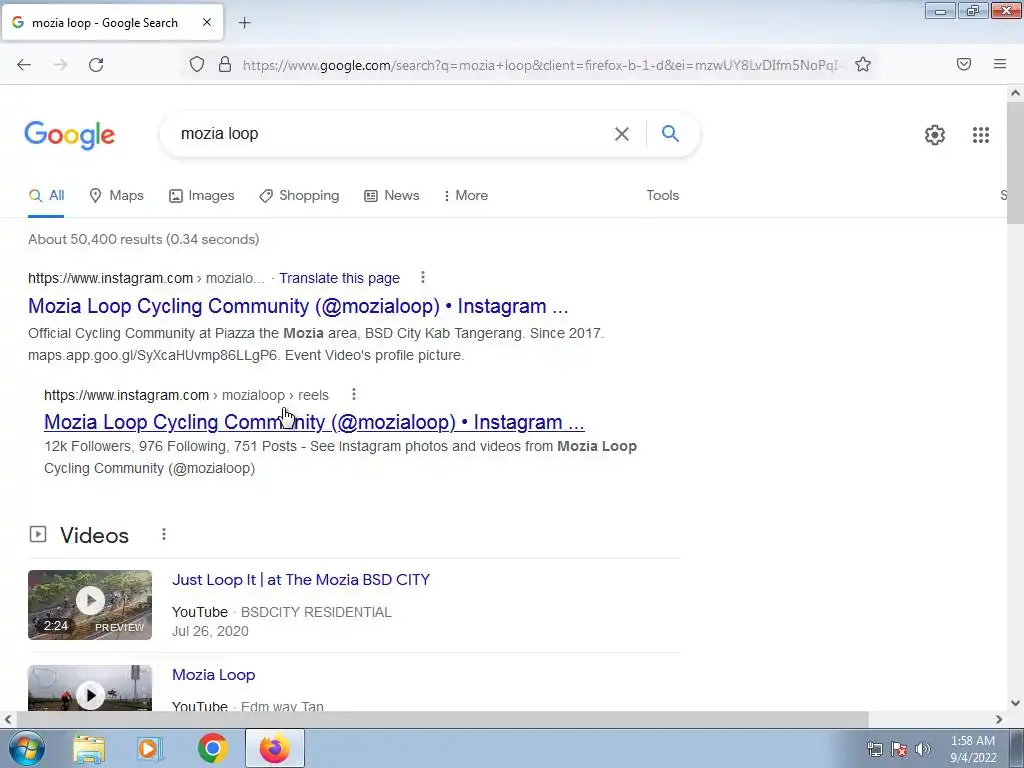
Task: Open Just Loop It at The Mozia video link
Action: coord(301,579)
